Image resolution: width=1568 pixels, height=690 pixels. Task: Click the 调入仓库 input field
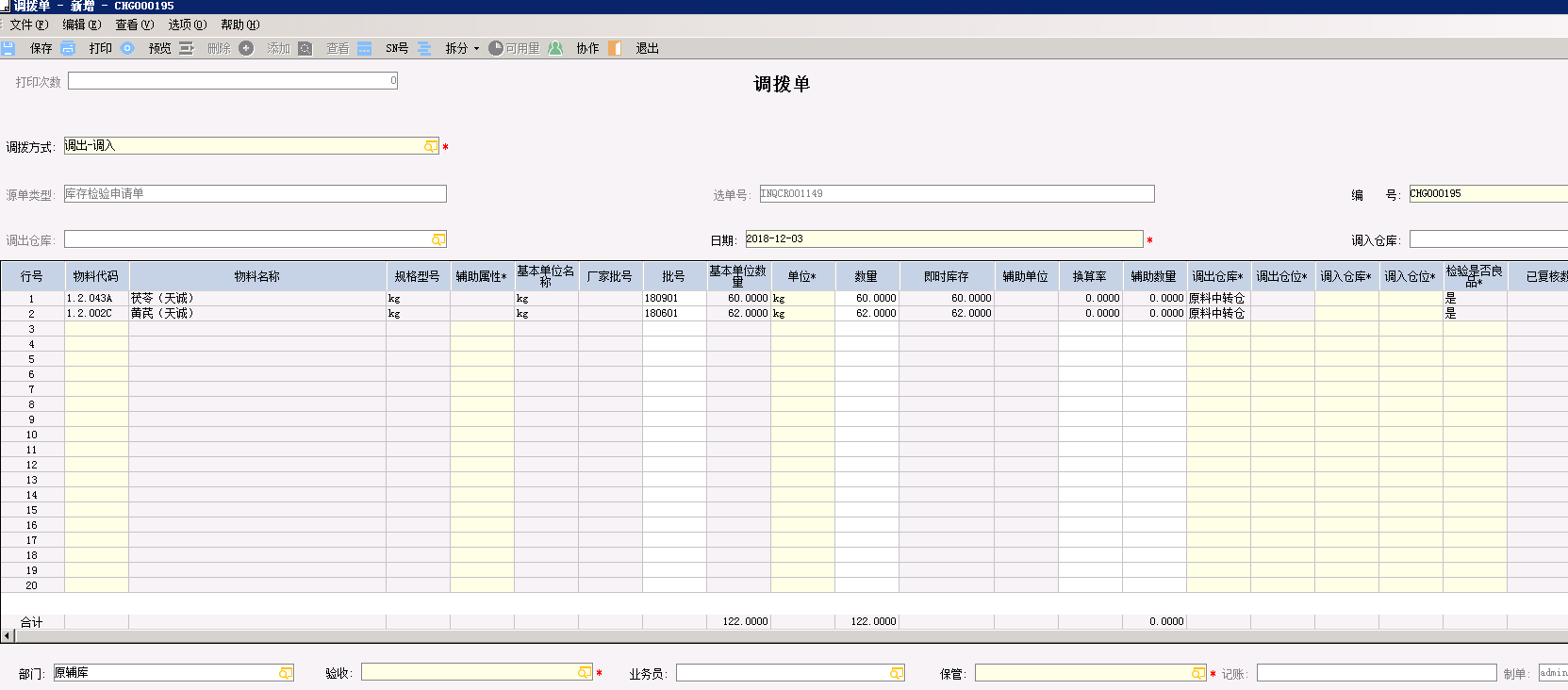click(1489, 239)
